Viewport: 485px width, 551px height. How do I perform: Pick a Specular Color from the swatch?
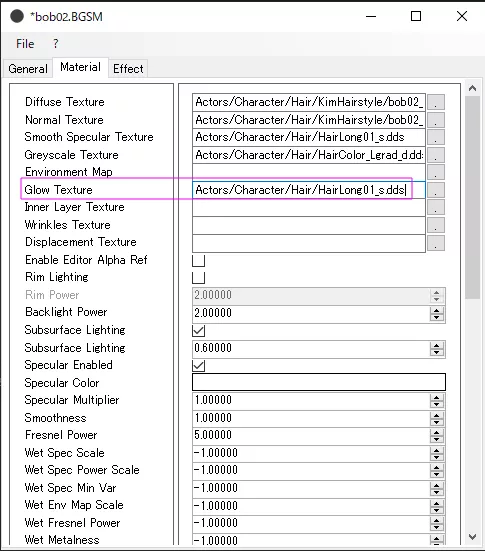pos(319,382)
